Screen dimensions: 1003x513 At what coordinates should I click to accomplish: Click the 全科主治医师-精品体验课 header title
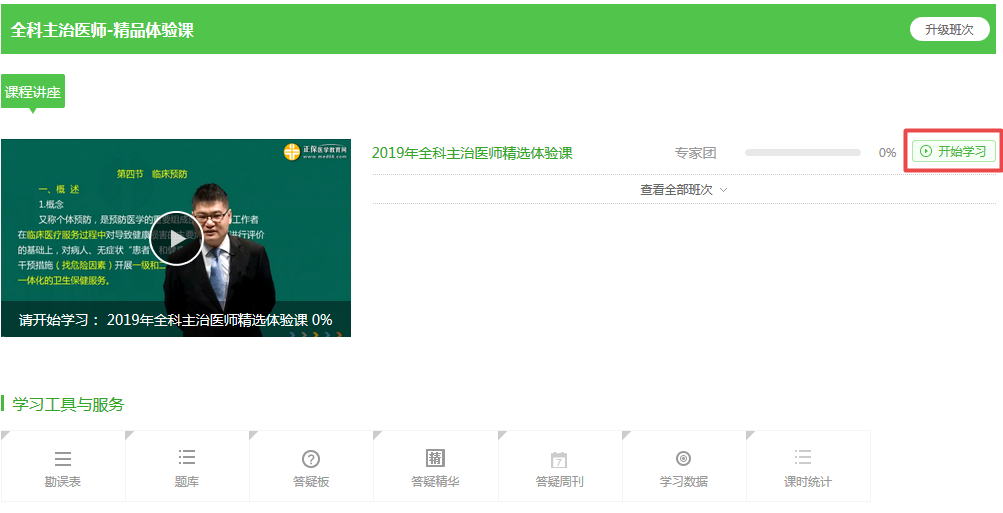(102, 30)
